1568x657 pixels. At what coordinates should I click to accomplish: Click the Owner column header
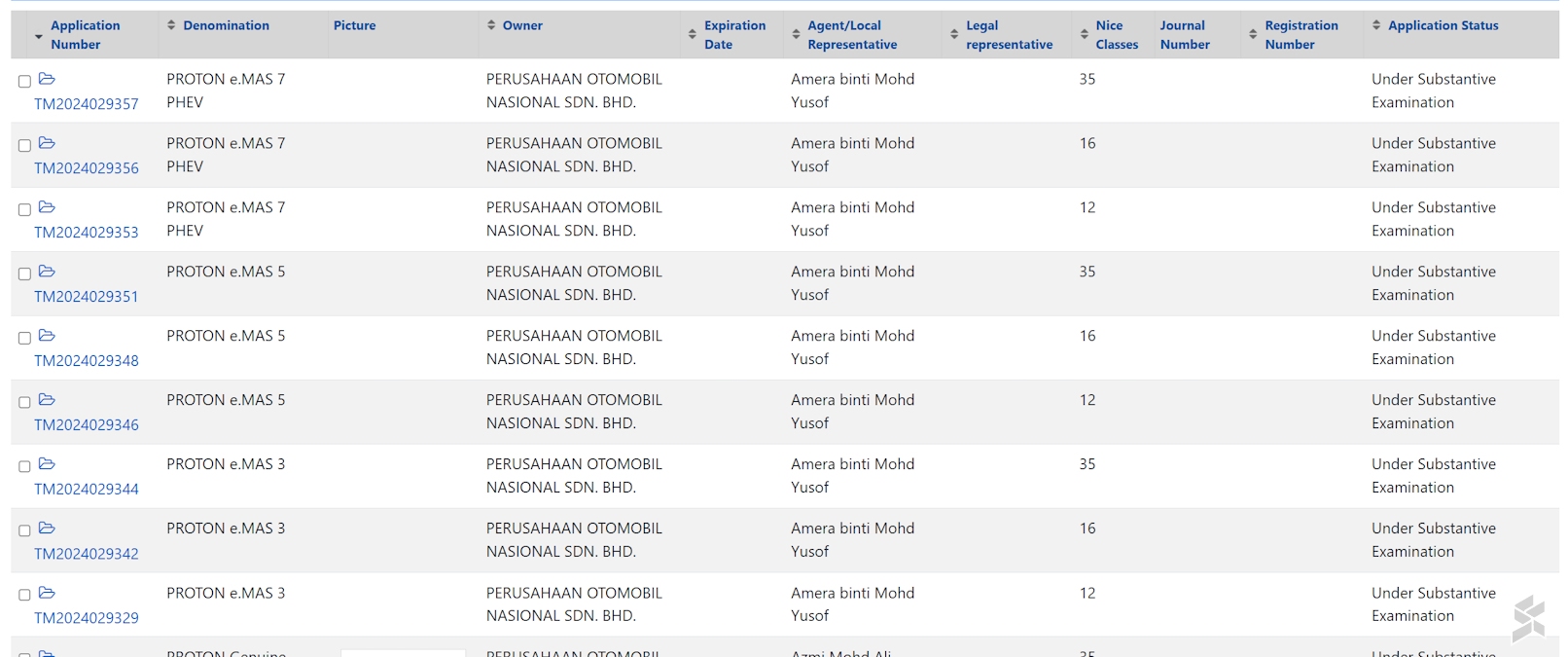coord(521,25)
